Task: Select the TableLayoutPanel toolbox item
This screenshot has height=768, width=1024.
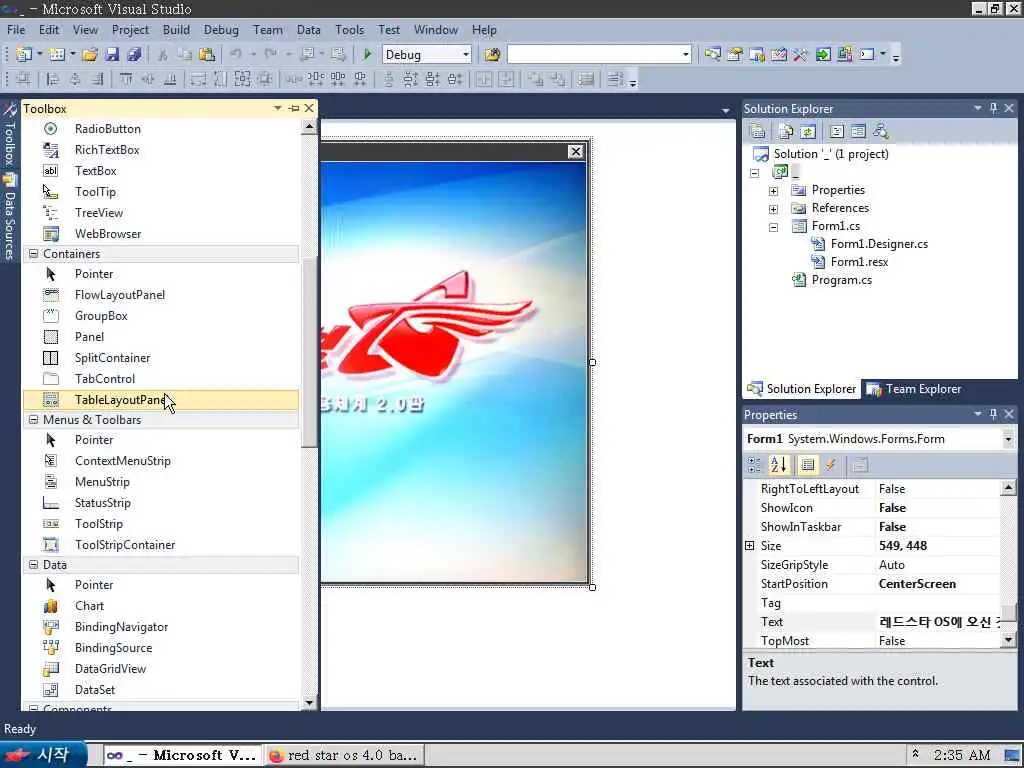Action: coord(161,400)
